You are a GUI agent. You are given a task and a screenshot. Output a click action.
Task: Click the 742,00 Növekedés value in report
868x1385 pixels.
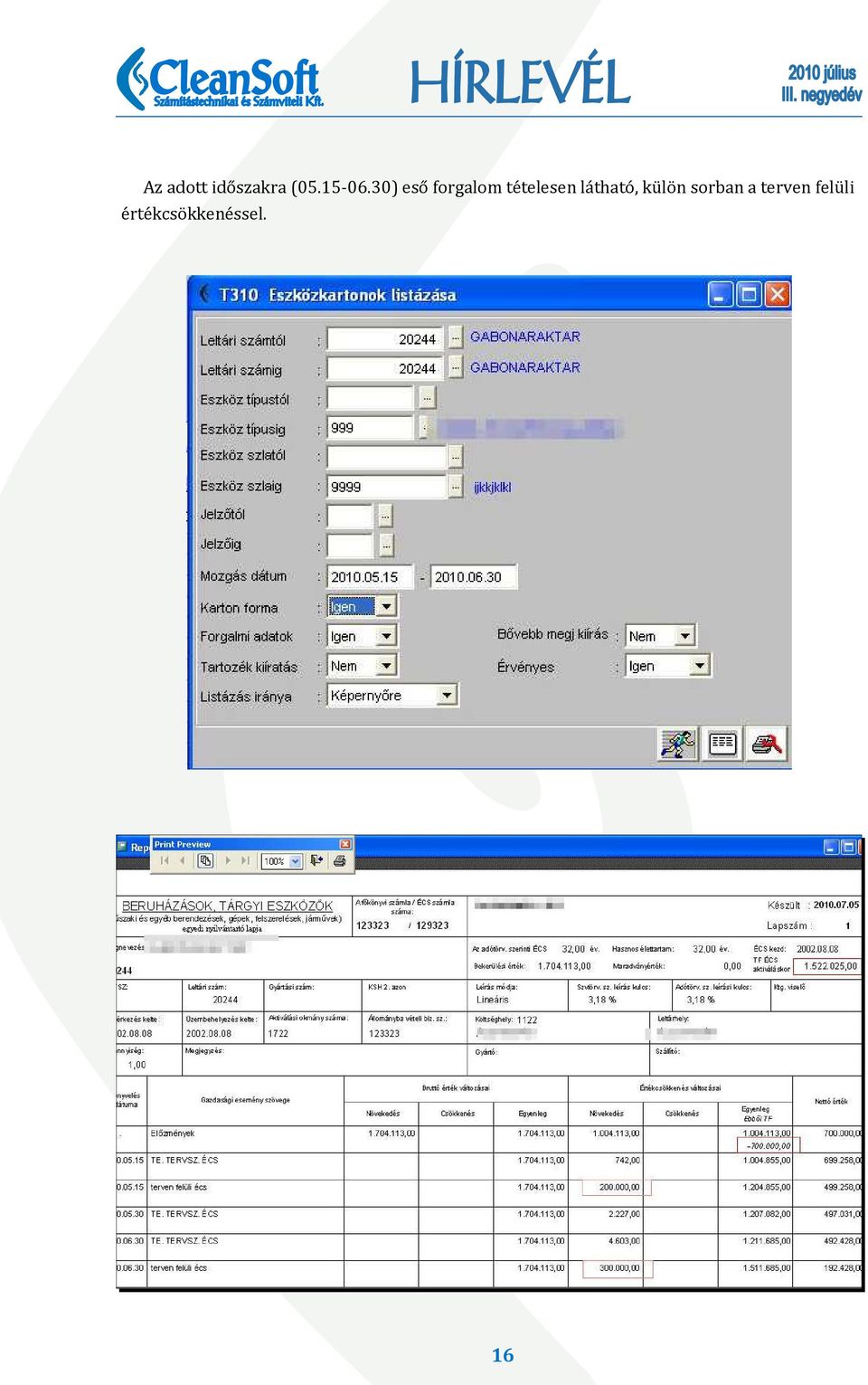627,1160
